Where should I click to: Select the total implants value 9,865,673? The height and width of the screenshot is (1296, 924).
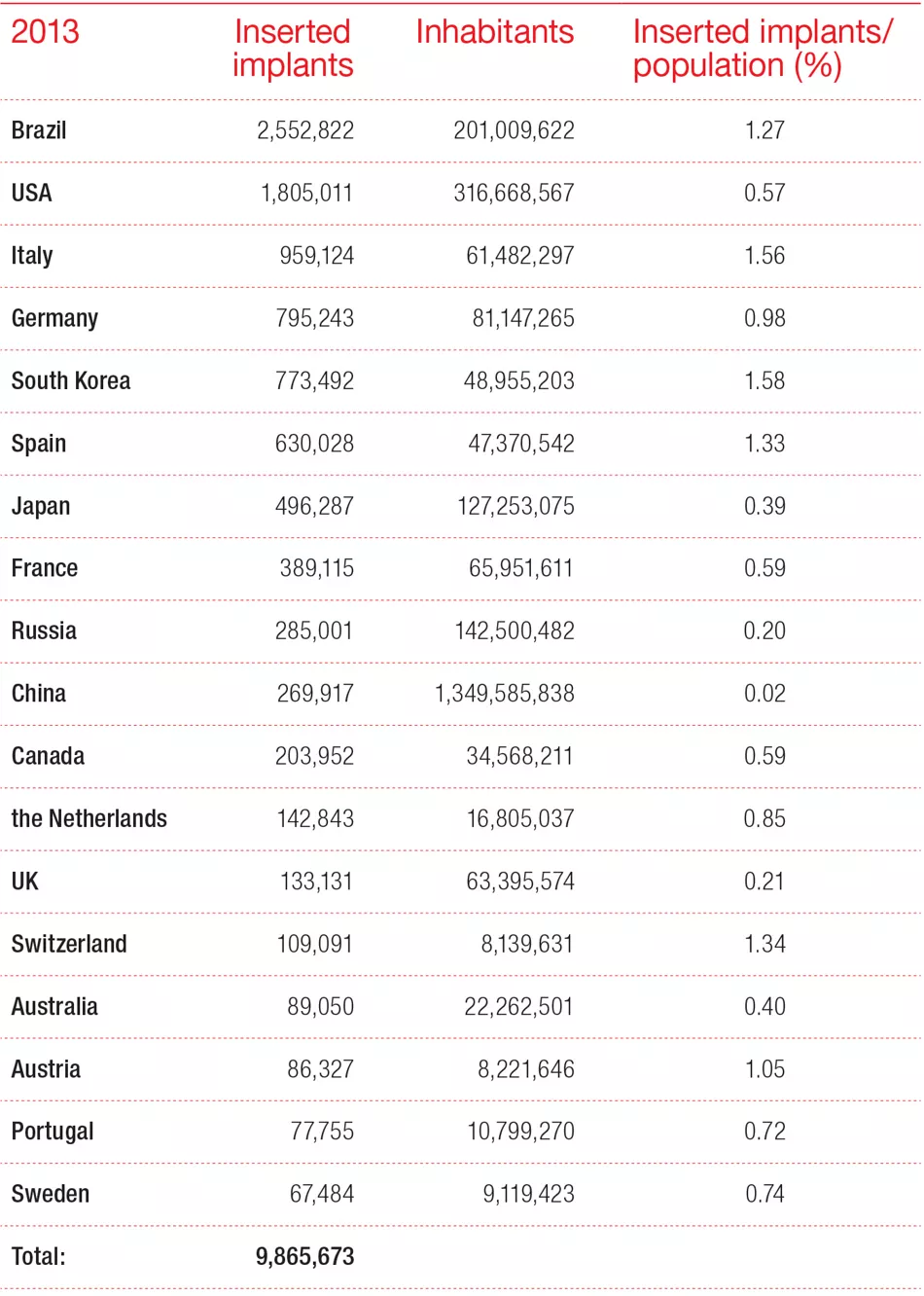(304, 1256)
